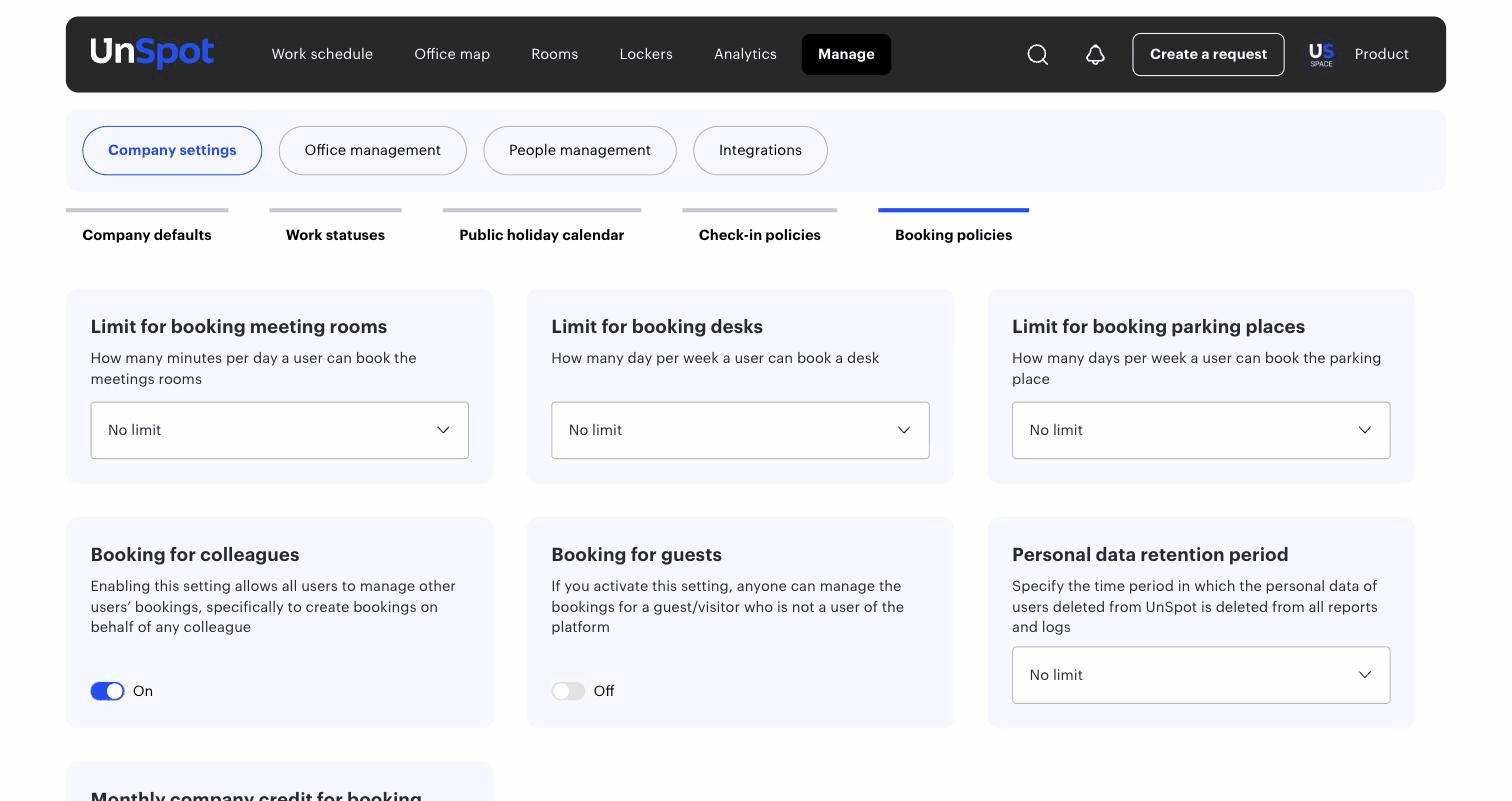
Task: Open notifications bell icon
Action: coord(1095,54)
